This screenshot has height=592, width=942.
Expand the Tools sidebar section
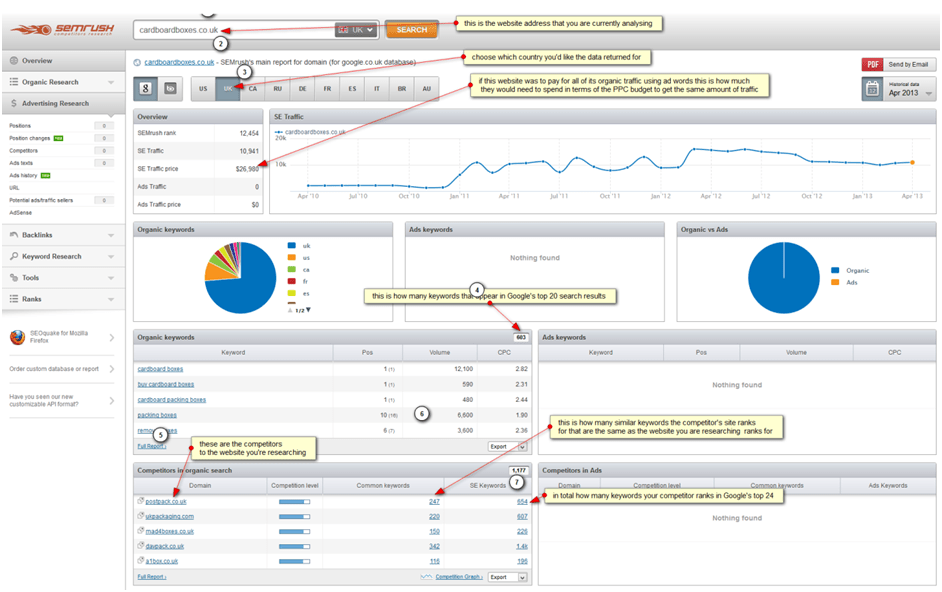click(111, 278)
